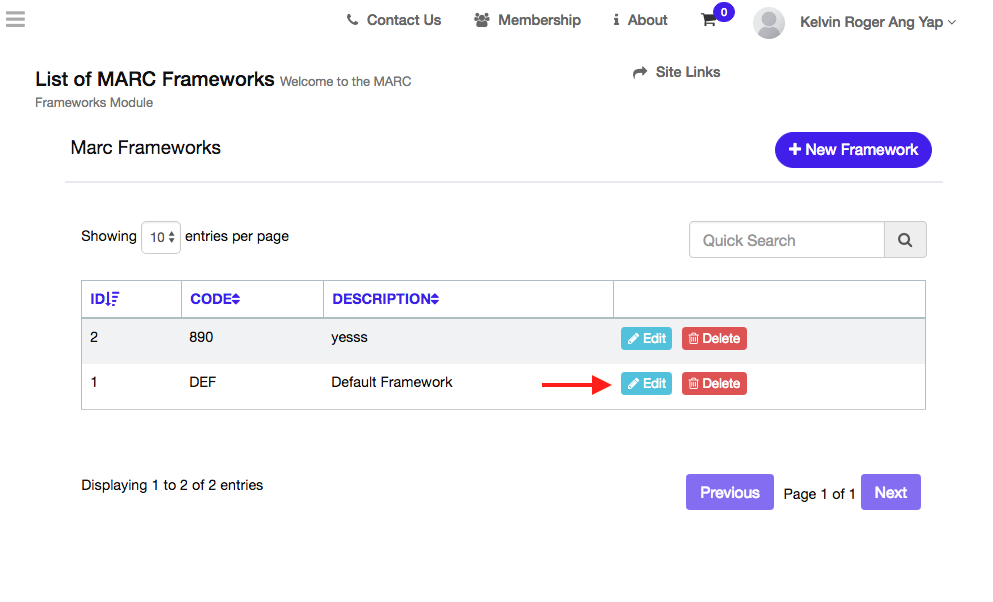Open the shopping cart icon

coord(709,20)
